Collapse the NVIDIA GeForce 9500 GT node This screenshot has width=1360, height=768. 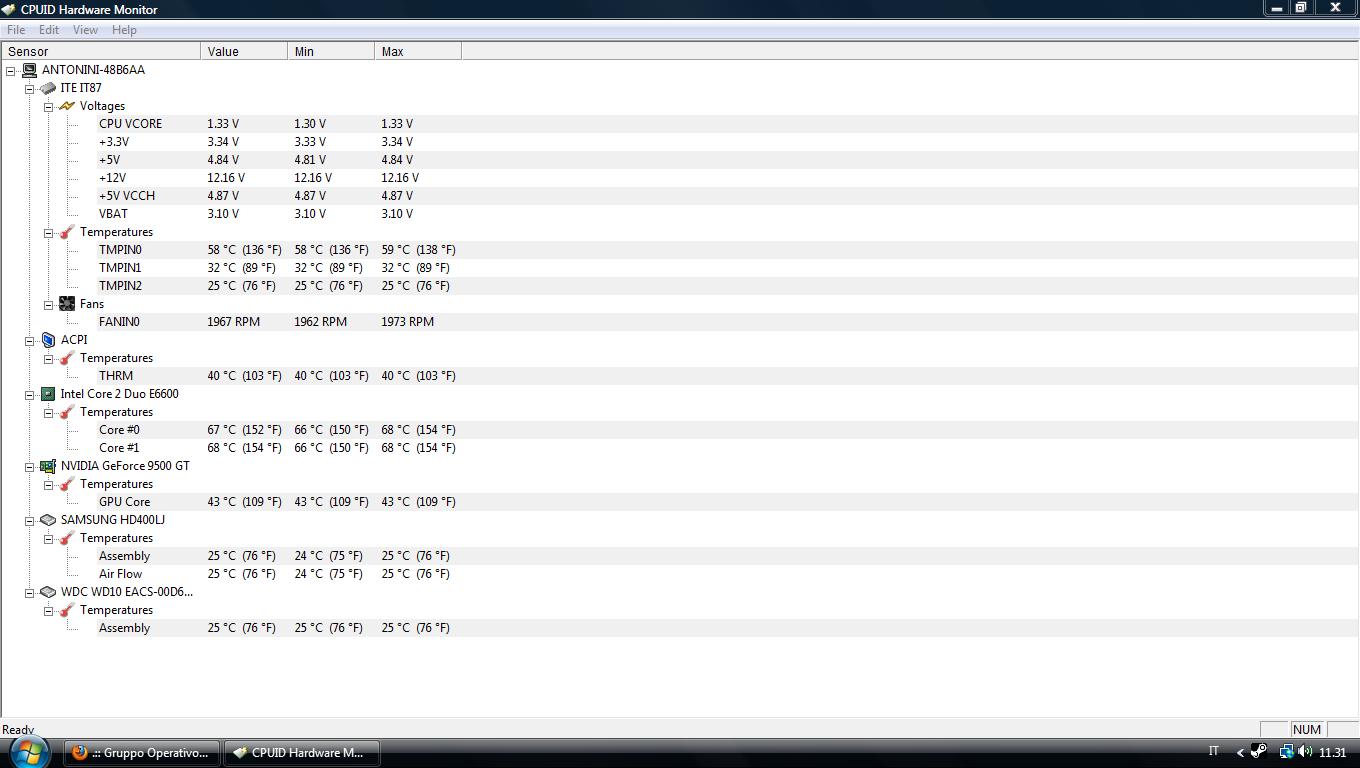[30, 467]
